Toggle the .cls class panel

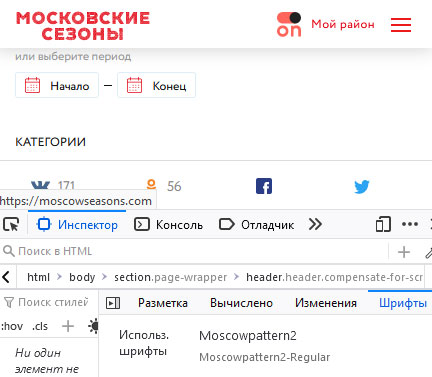pos(40,326)
